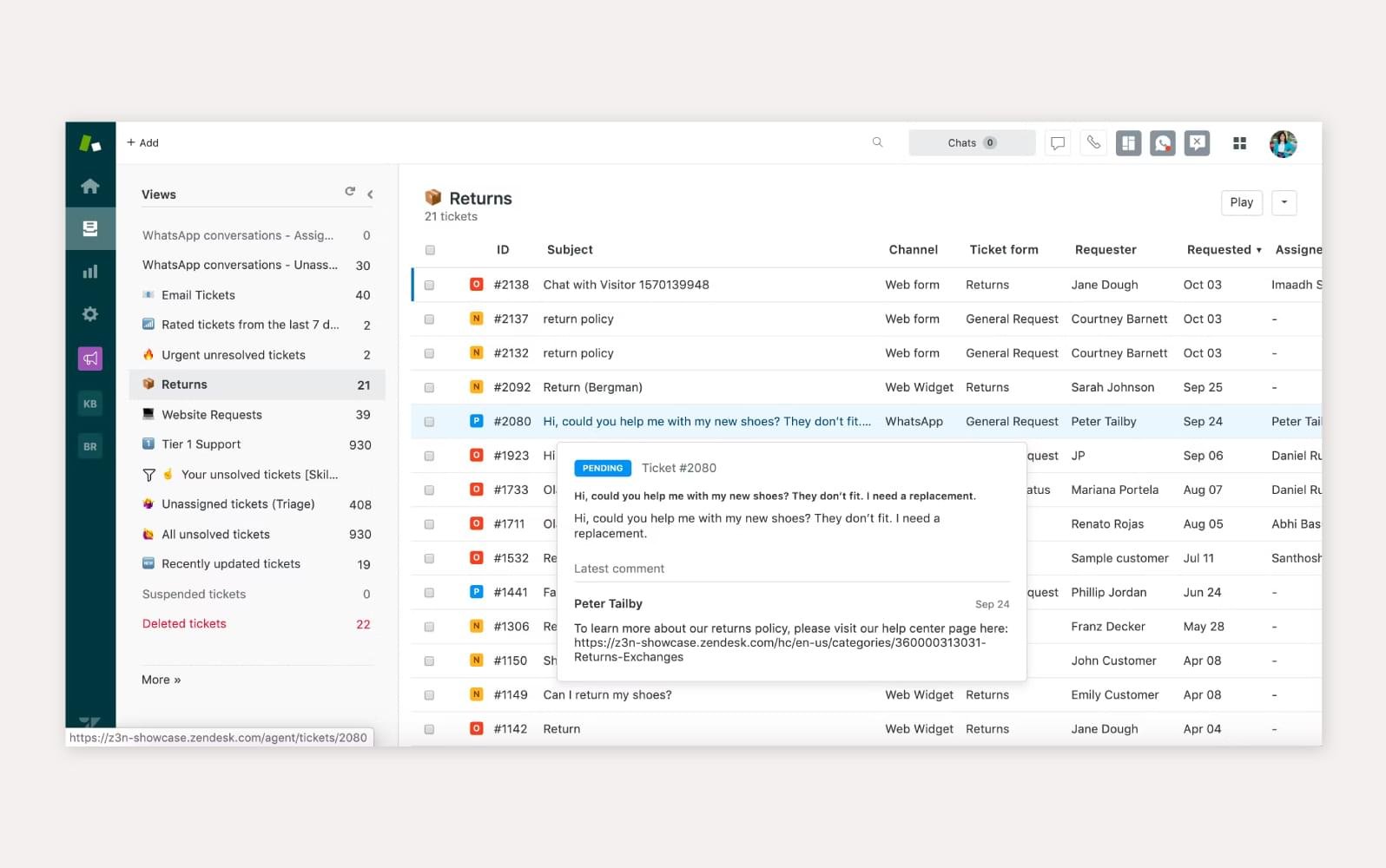
Task: Check the box for ticket #1923
Action: (x=429, y=456)
